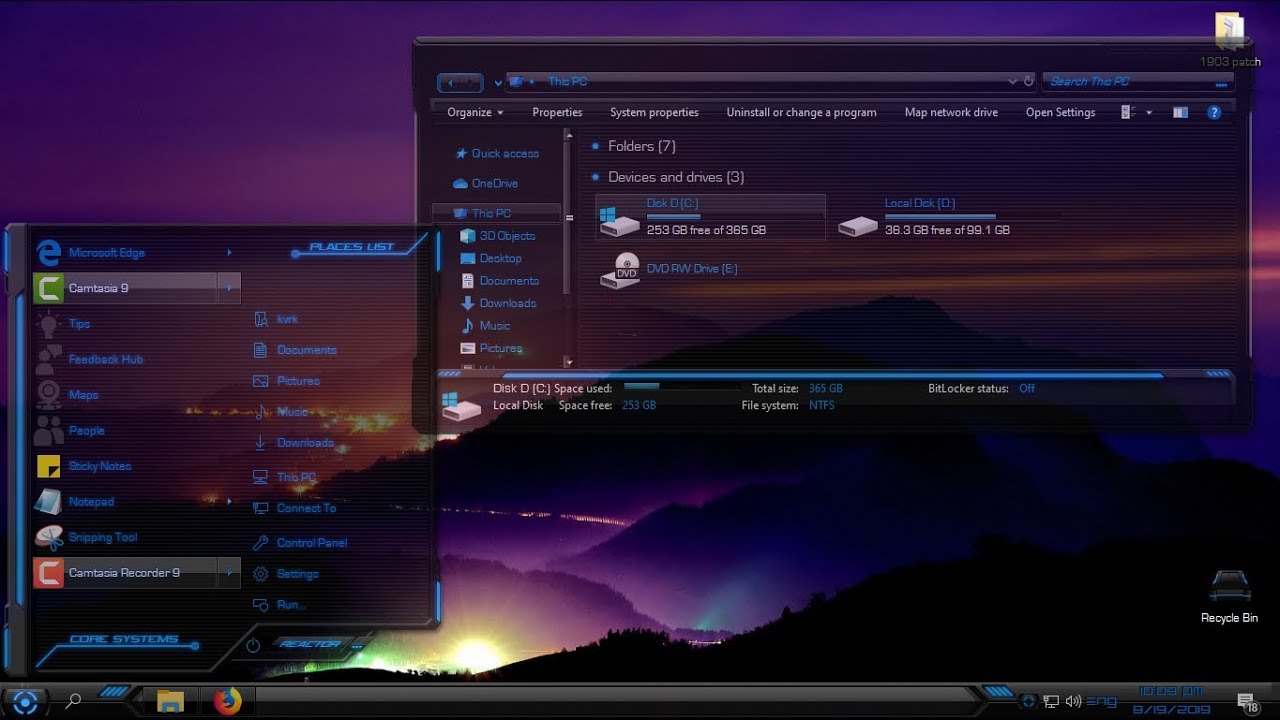Viewport: 1280px width, 720px height.
Task: Click navigation pane scrollbar down arrow
Action: point(569,362)
